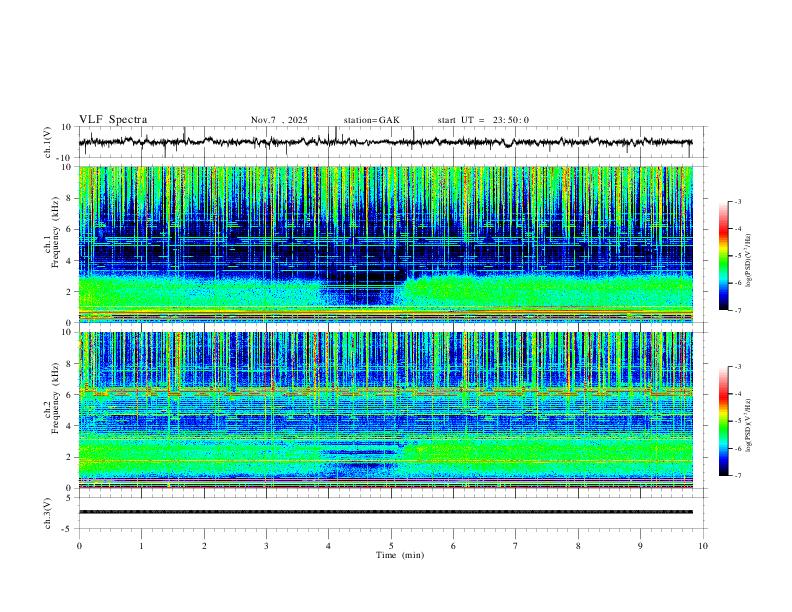This screenshot has width=792, height=612.
Task: Click the date 'Nov.7 , 2025'
Action: point(279,120)
